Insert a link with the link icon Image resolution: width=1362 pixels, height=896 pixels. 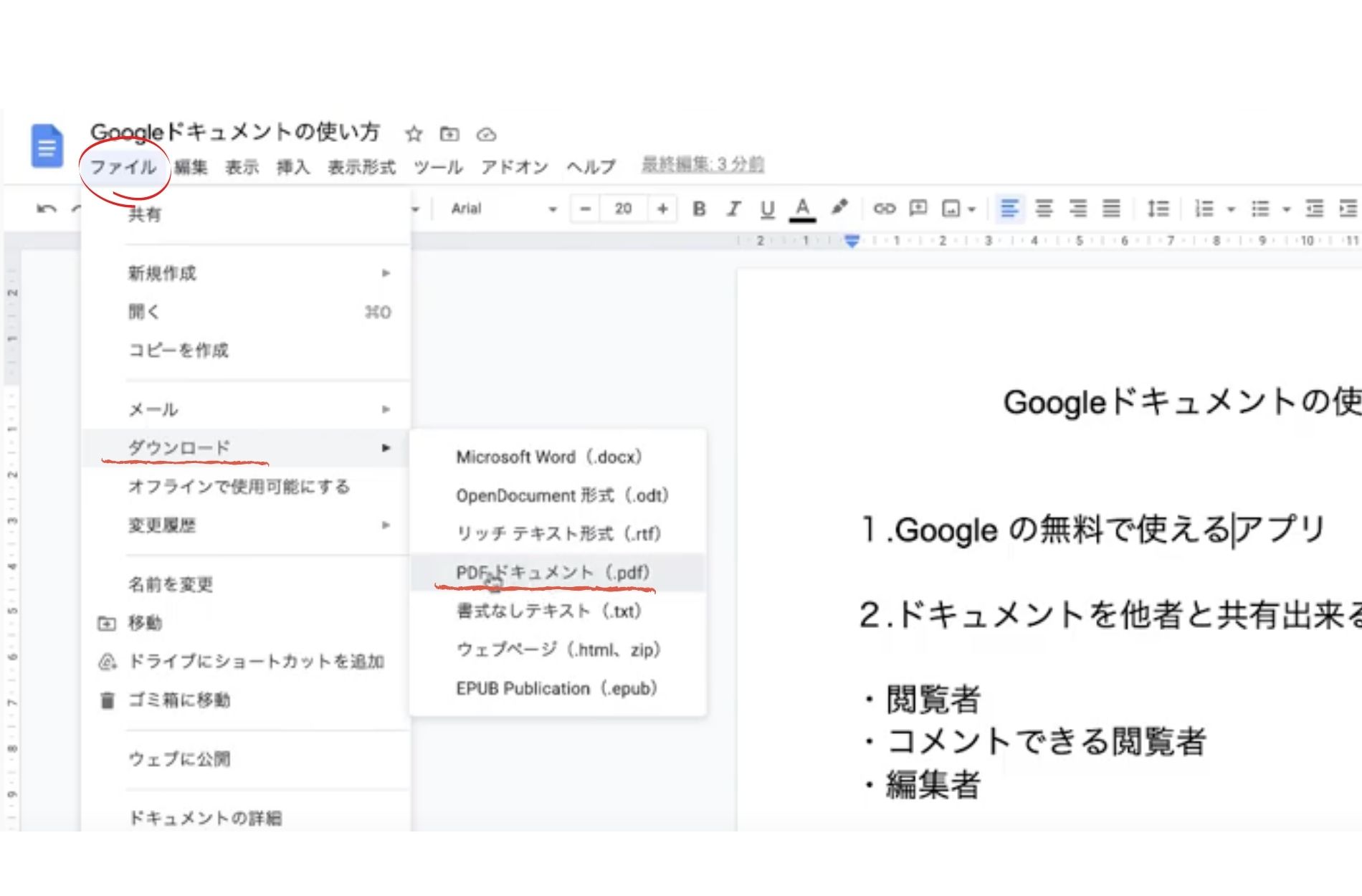[x=884, y=209]
